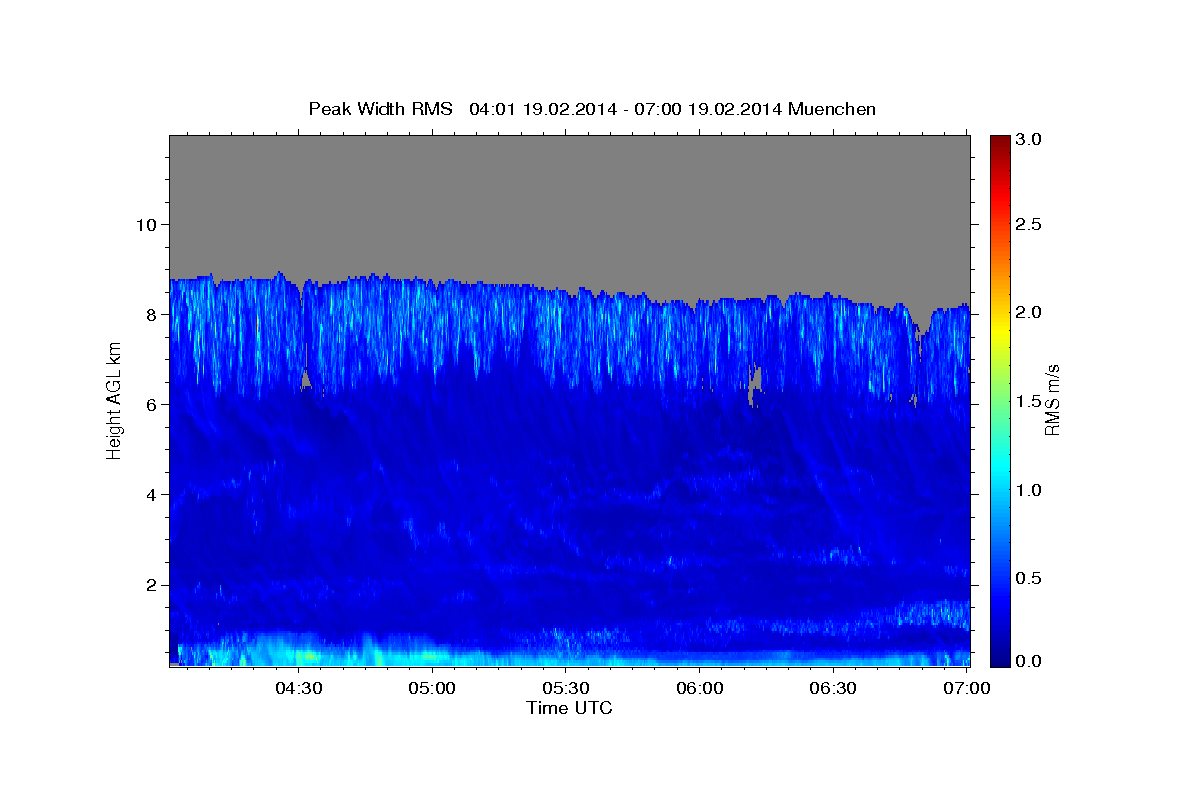Click the 07:00 time tick label
This screenshot has width=1200, height=800.
tap(966, 689)
